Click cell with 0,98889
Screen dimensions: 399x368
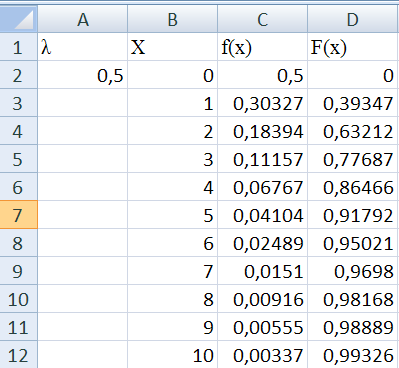pyautogui.click(x=353, y=327)
